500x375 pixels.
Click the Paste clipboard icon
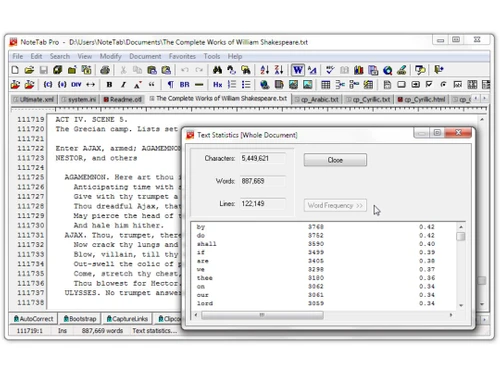(152, 70)
